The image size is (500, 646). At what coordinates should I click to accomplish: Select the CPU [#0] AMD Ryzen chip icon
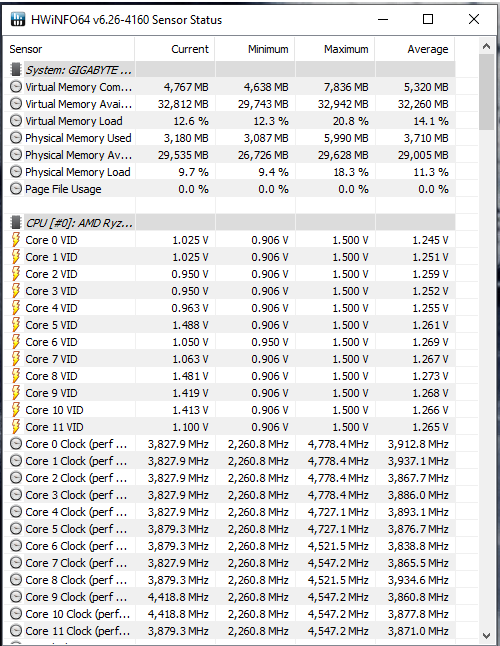(16, 223)
